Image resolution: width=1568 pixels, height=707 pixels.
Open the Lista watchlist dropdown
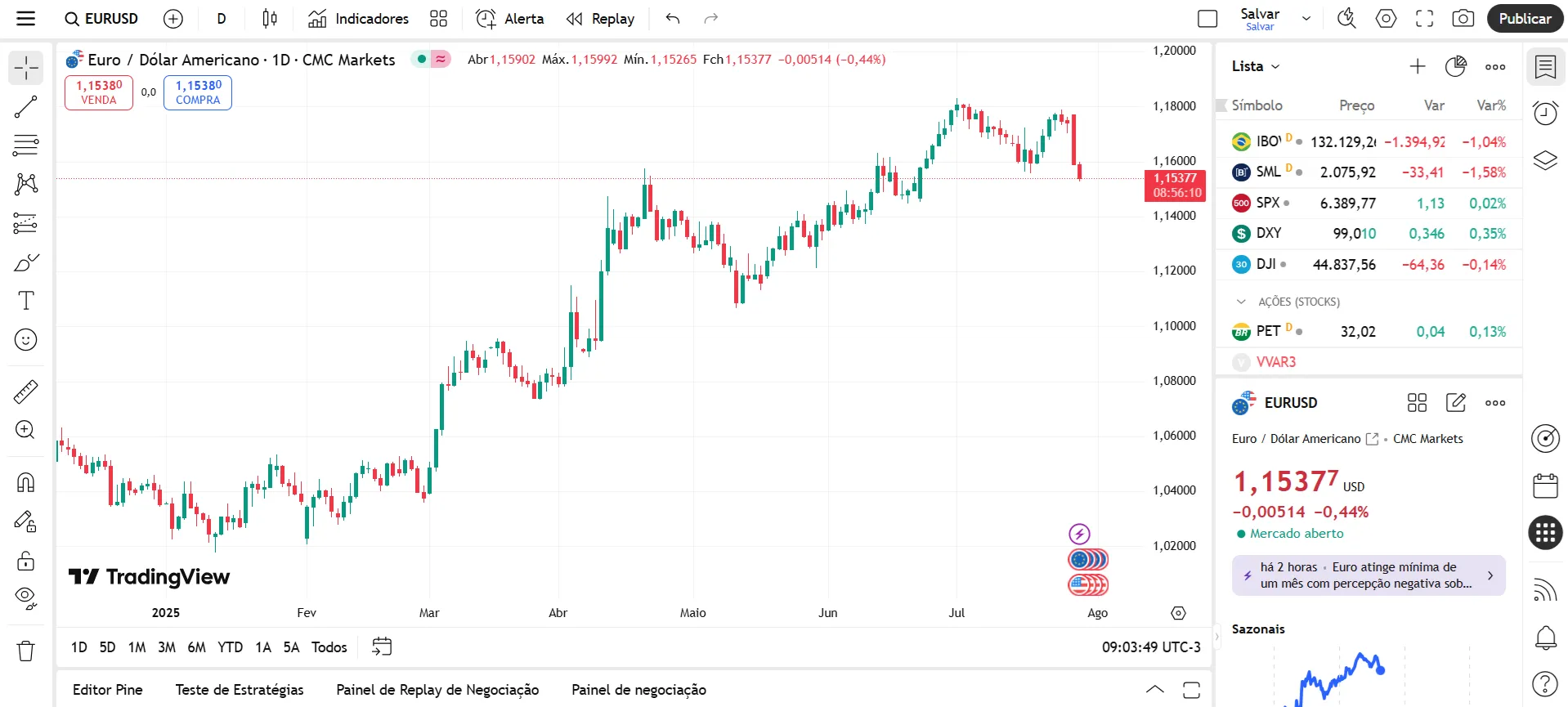[1256, 66]
